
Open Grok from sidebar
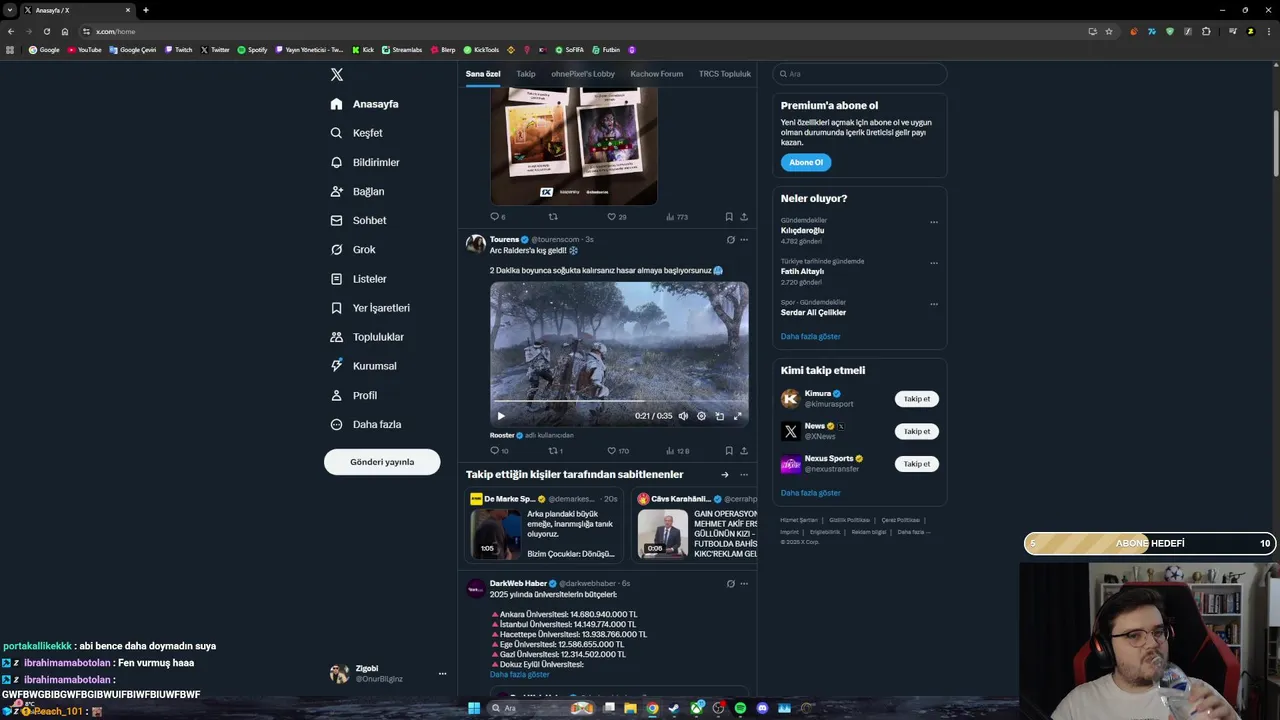point(353,249)
